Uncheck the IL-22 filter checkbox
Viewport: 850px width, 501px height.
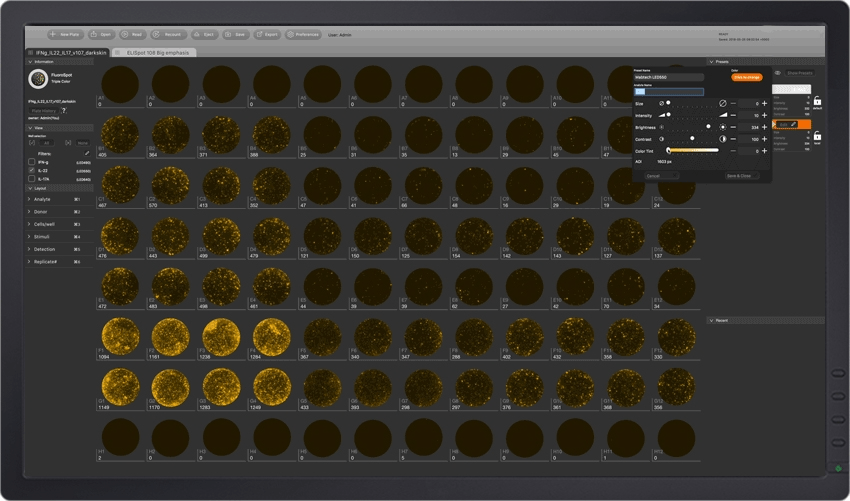[x=32, y=171]
